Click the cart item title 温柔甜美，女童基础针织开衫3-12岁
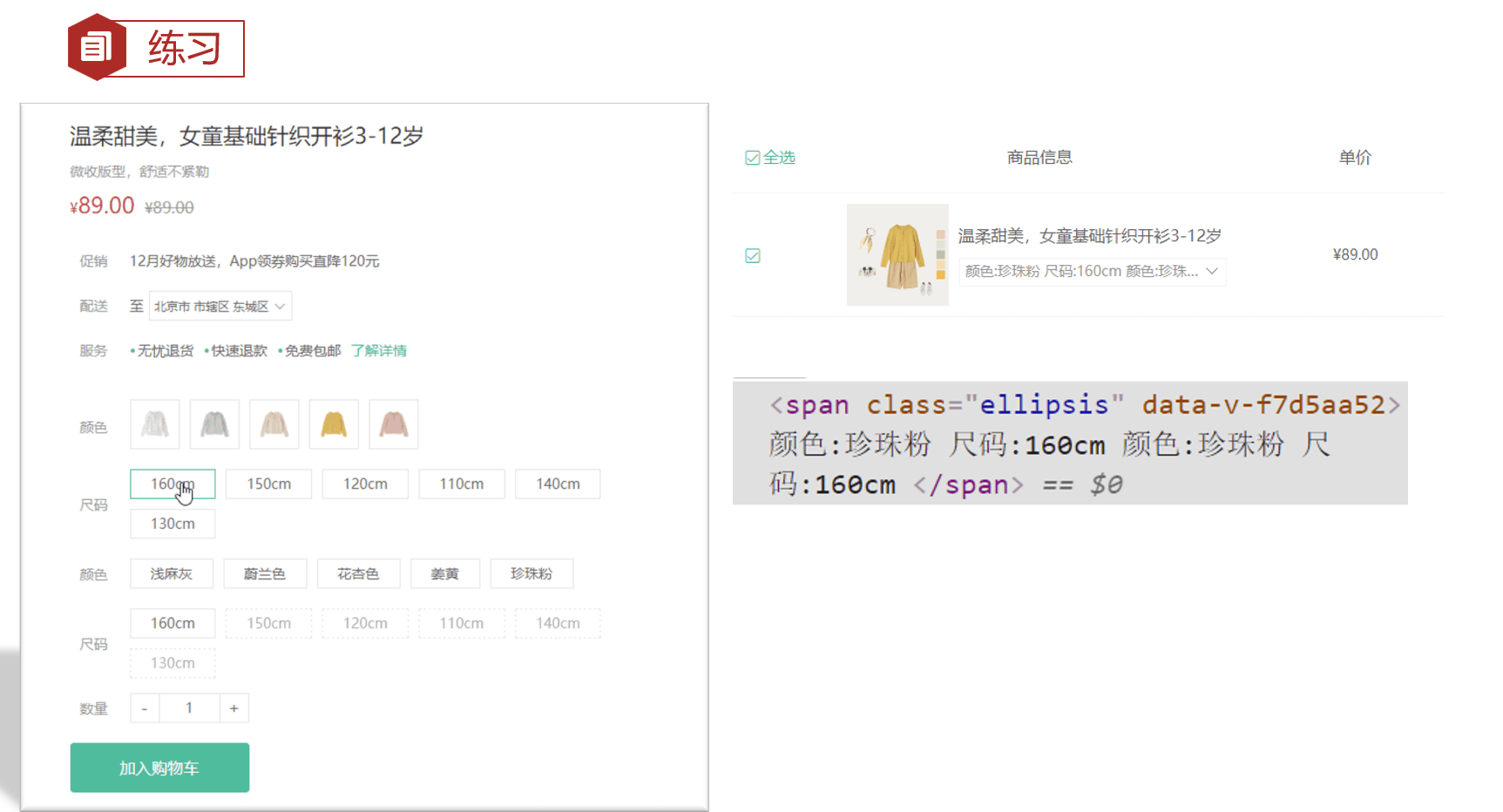The height and width of the screenshot is (812, 1503). 1090,235
